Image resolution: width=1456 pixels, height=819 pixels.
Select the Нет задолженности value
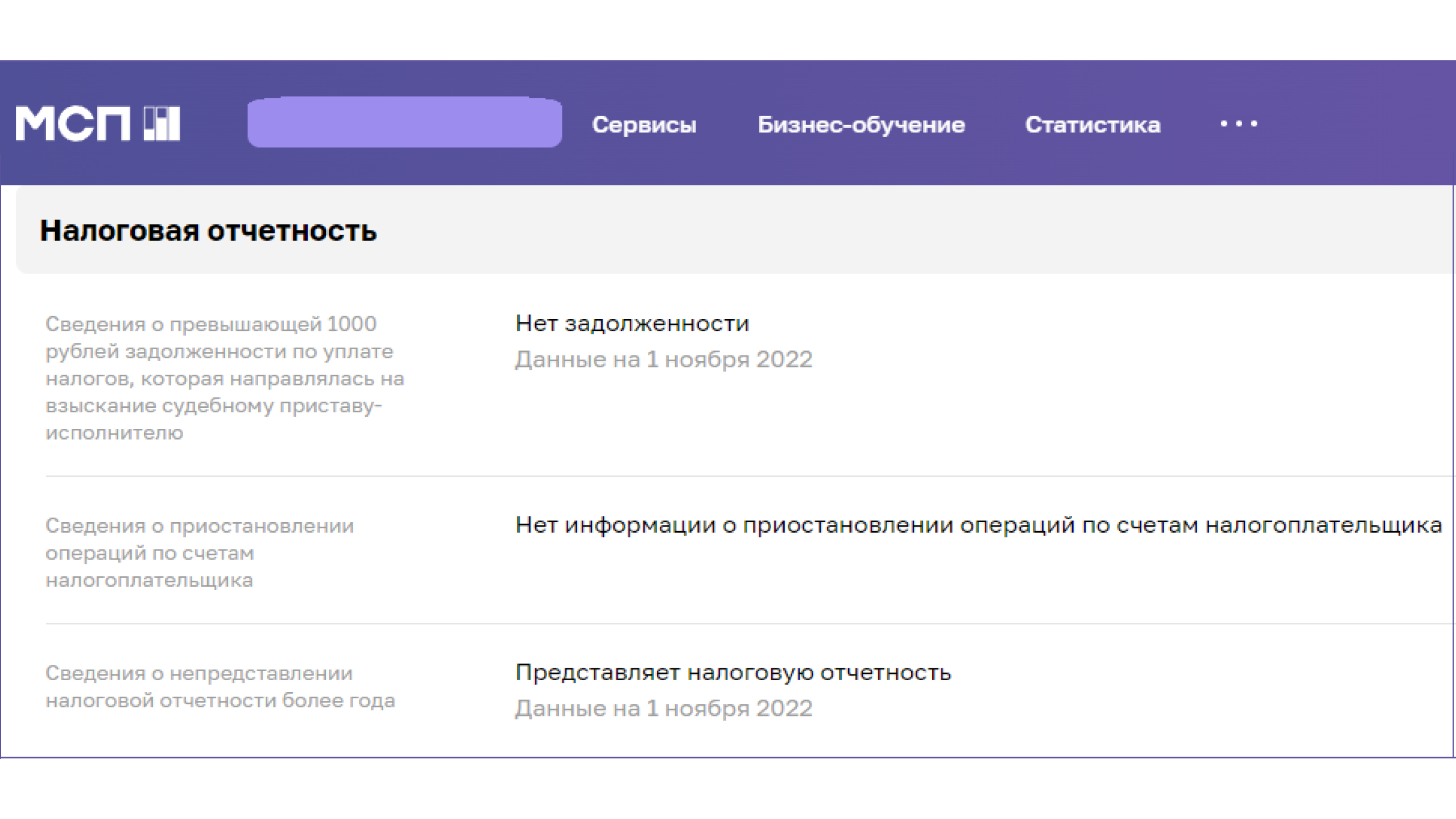point(632,323)
